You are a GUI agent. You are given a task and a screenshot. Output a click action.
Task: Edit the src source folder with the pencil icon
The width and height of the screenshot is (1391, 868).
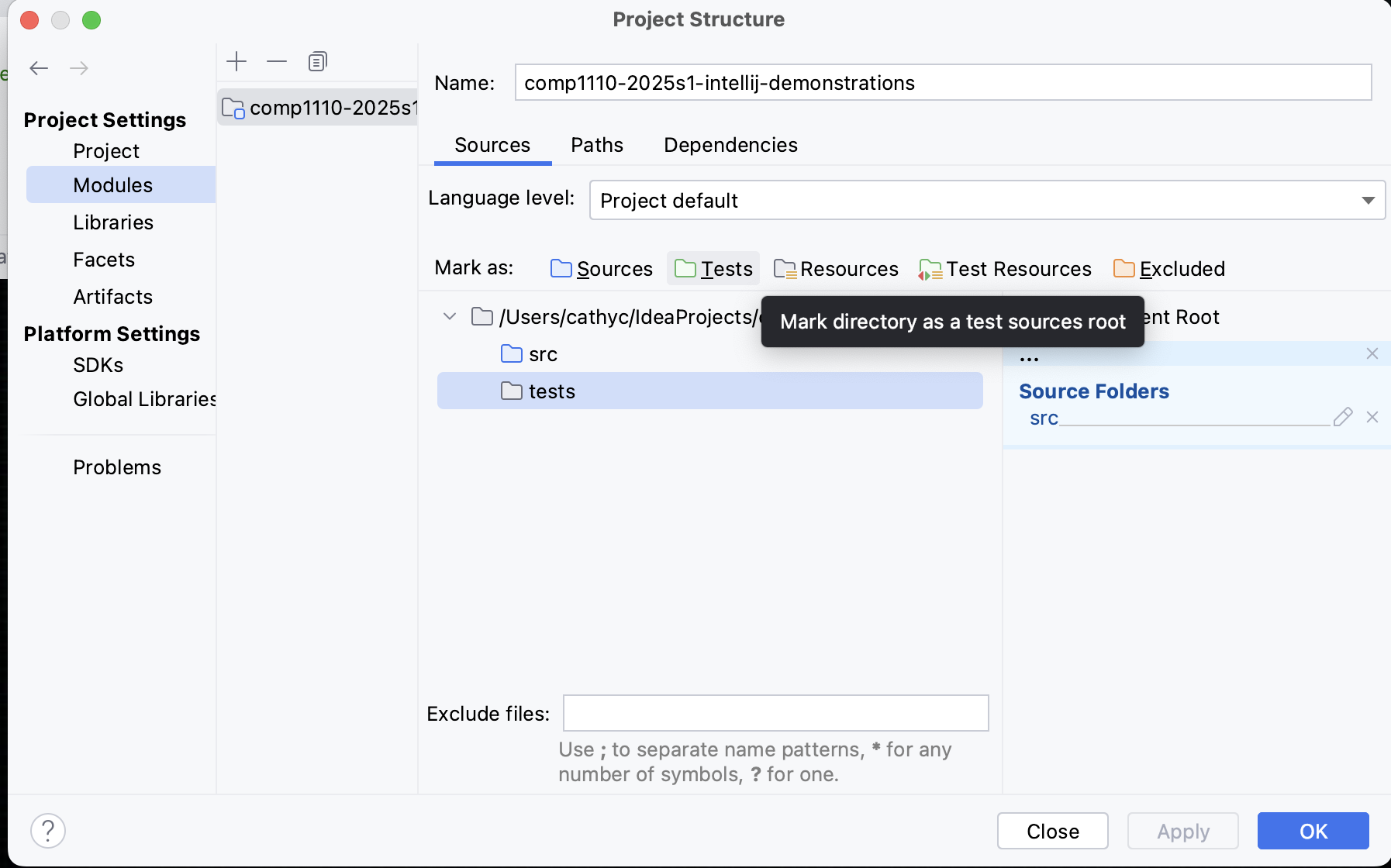tap(1342, 417)
